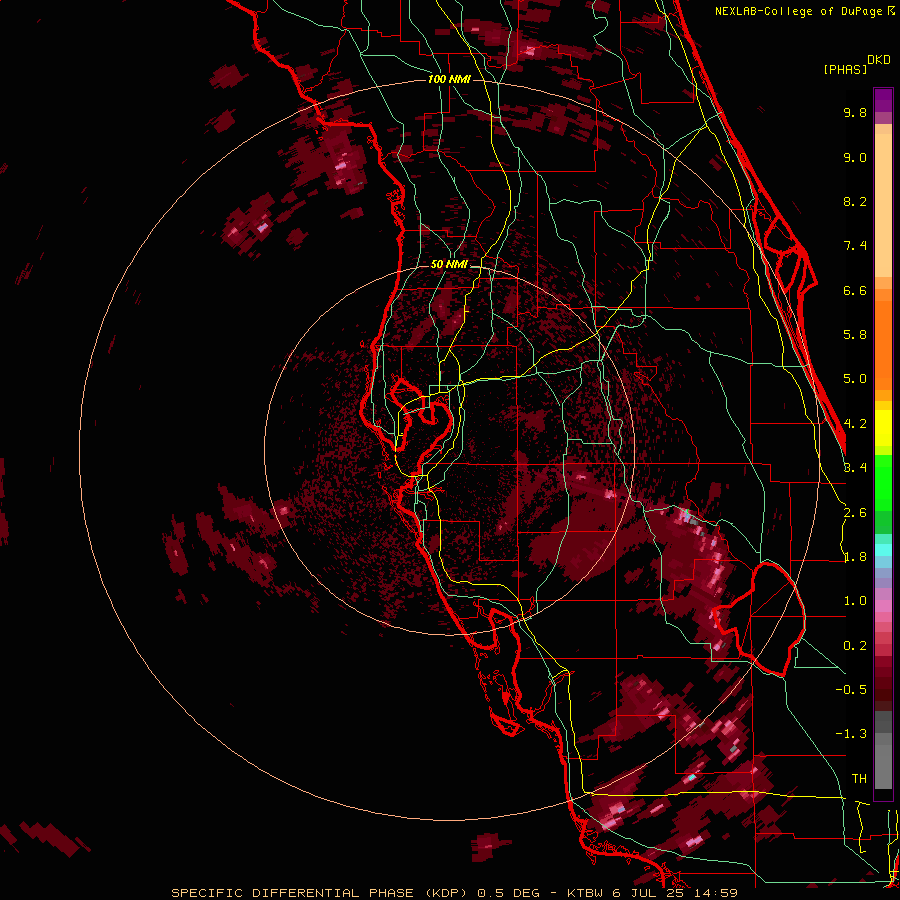Click the [PHAS] label above the color scale
Image resolution: width=900 pixels, height=900 pixels.
(845, 69)
